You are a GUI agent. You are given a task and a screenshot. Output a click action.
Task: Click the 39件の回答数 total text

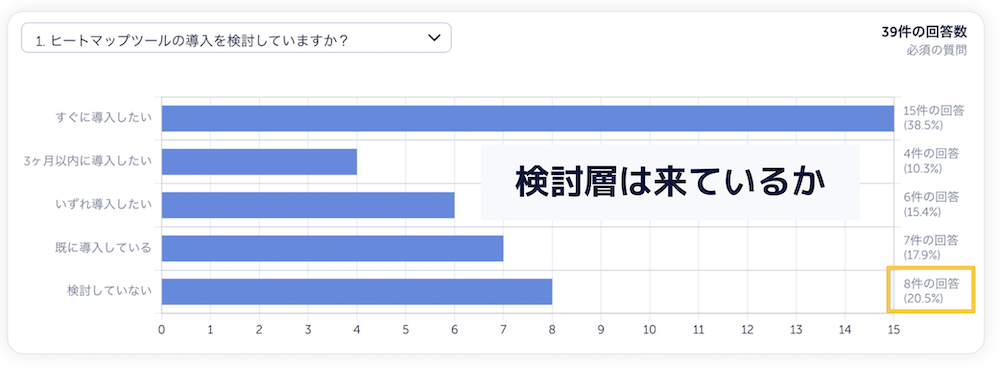coord(924,33)
